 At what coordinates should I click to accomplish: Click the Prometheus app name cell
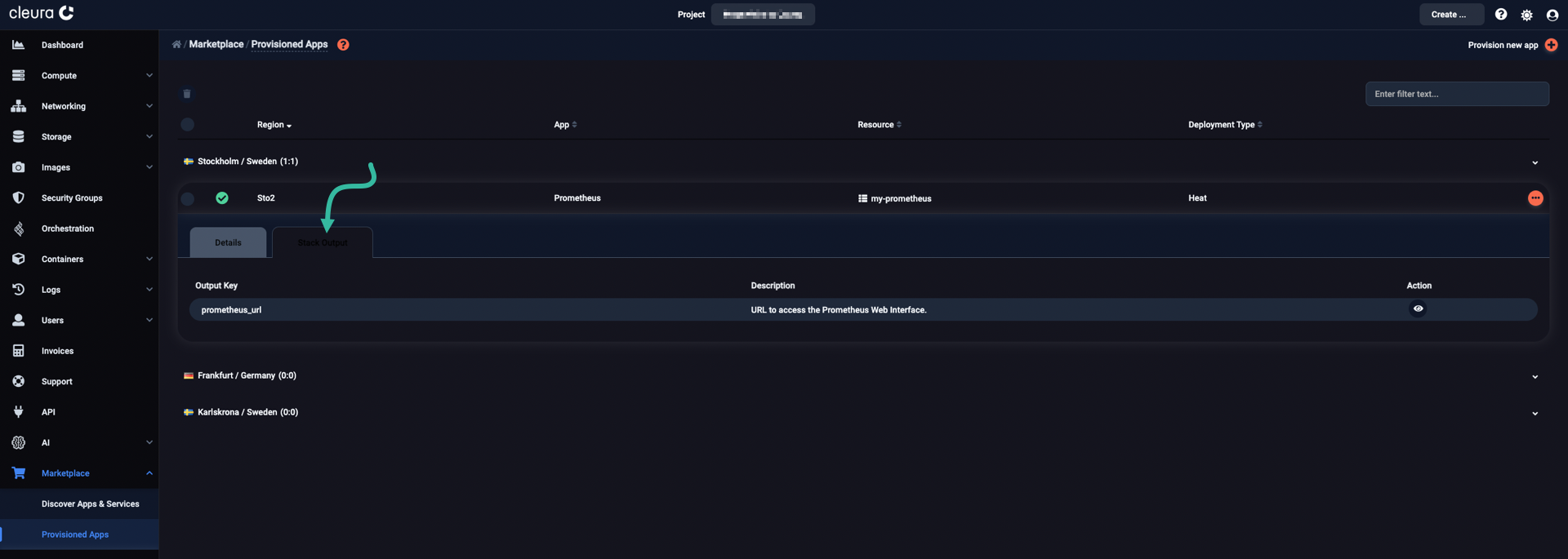(577, 198)
